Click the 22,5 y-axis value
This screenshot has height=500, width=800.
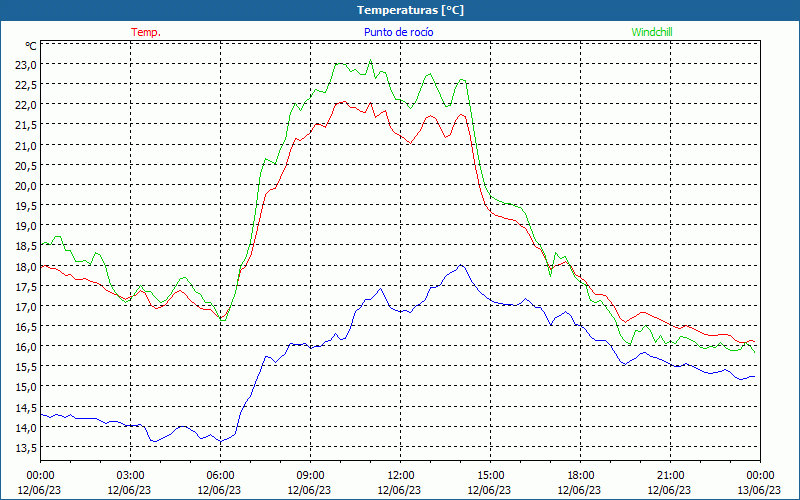(x=27, y=85)
